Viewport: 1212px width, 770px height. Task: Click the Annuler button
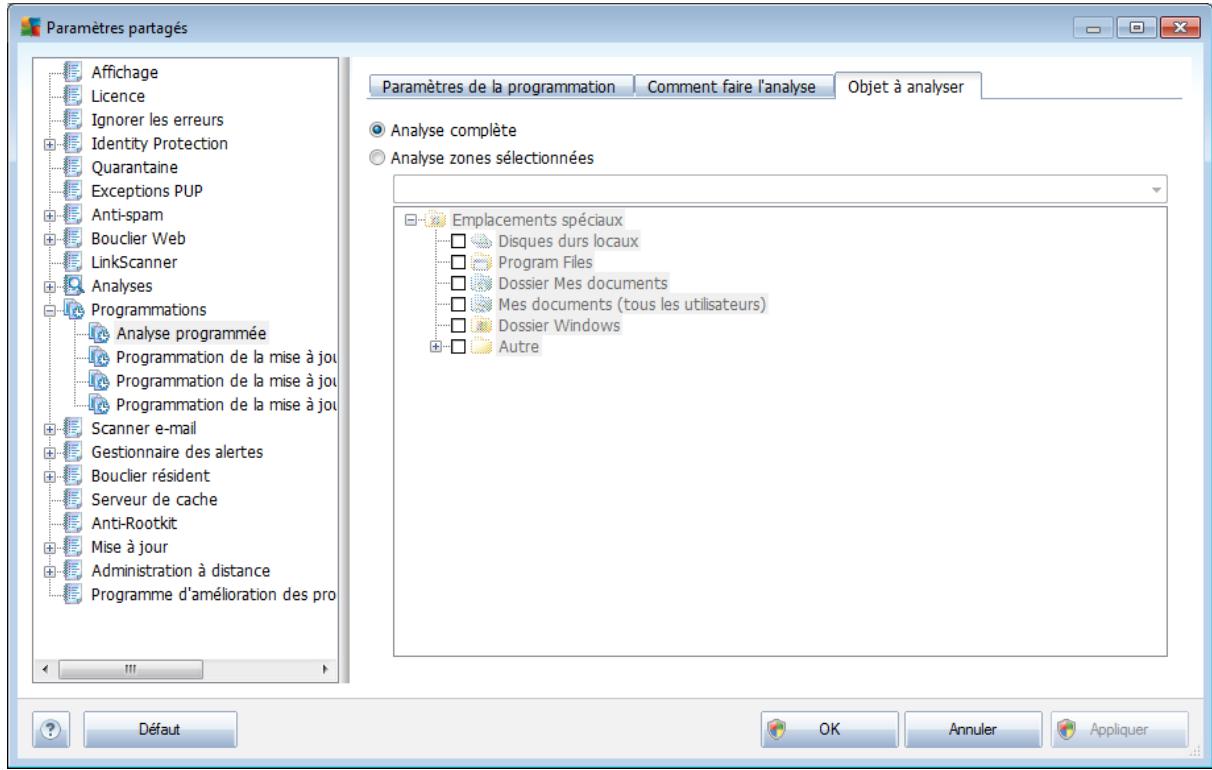973,730
